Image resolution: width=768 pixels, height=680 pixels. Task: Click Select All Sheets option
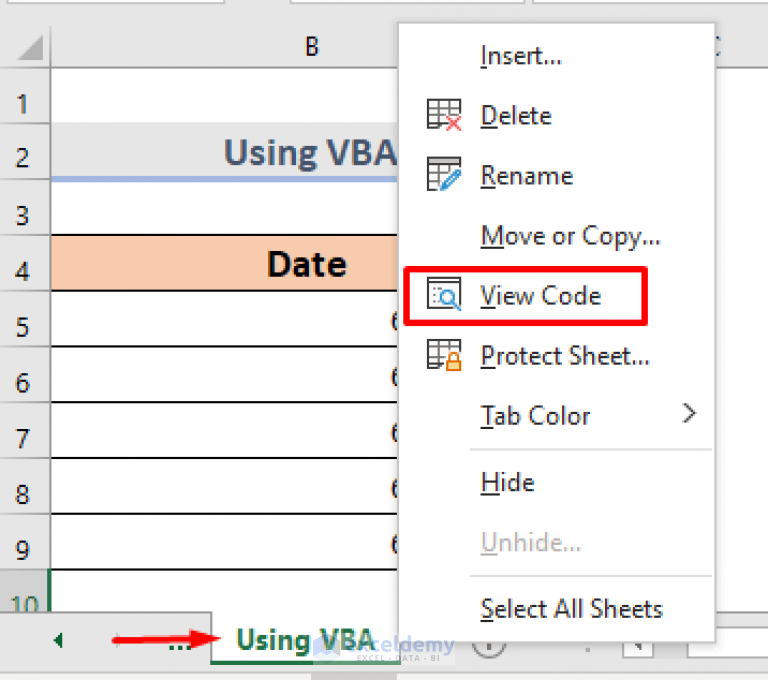(556, 609)
